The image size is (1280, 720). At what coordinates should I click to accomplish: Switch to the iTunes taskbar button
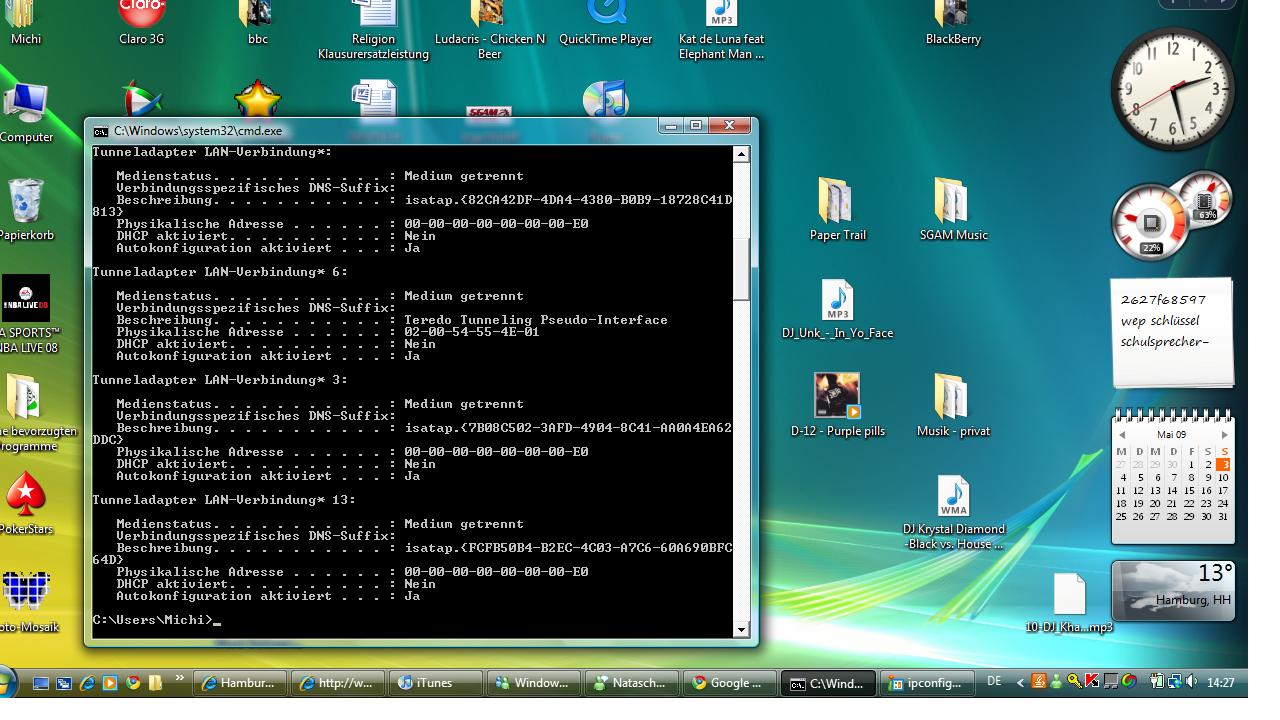(436, 683)
